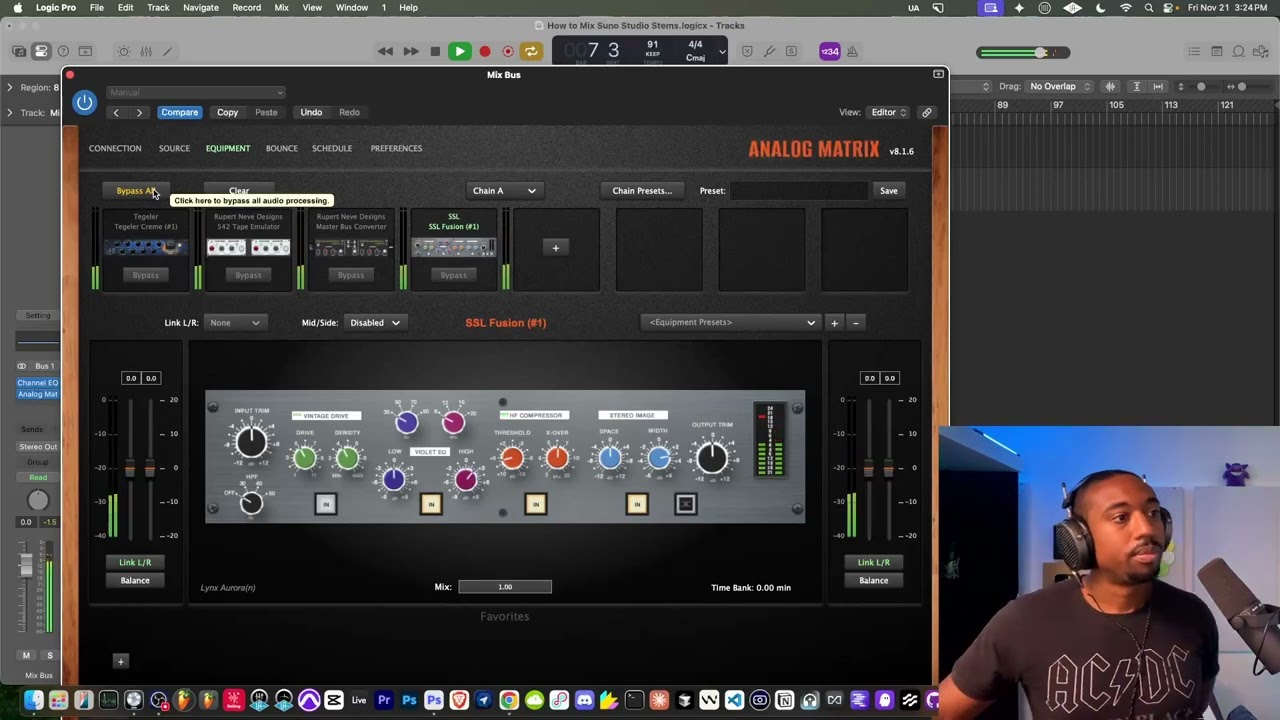1280x720 pixels.
Task: Click the Output Trim knob
Action: point(712,457)
